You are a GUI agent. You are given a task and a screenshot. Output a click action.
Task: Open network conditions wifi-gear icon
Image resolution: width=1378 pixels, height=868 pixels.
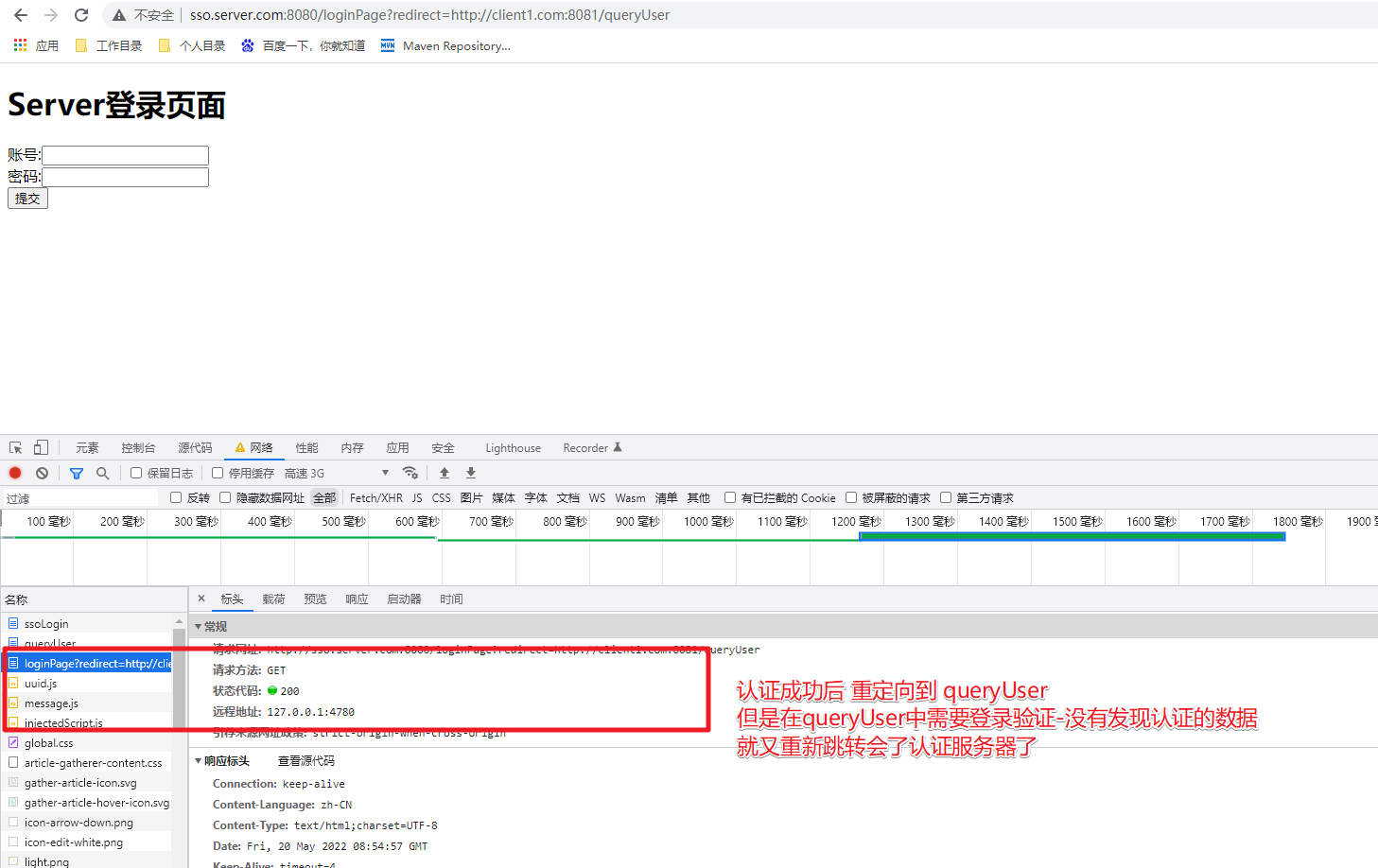[x=410, y=473]
